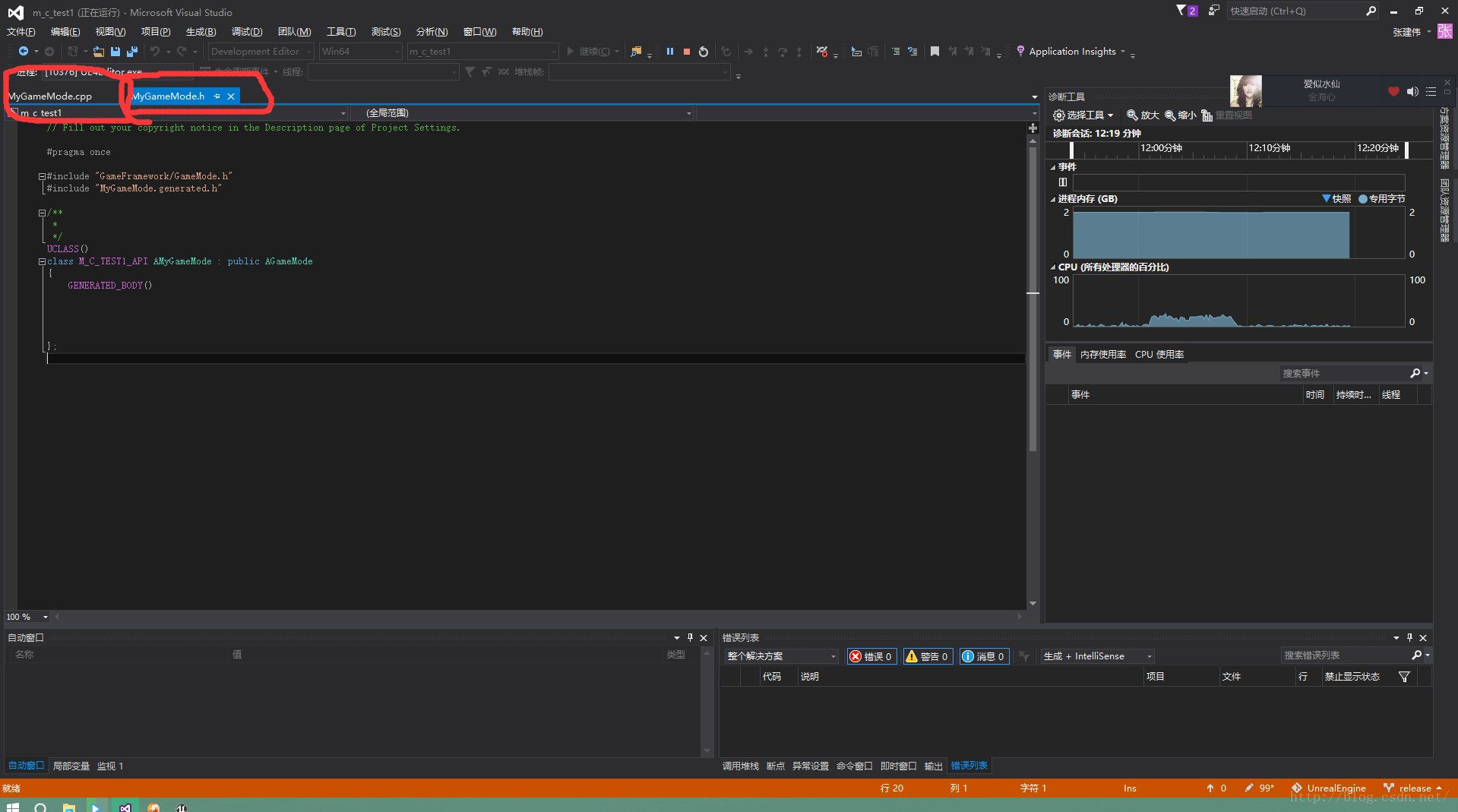Switch to the 内存使用率 tab
Viewport: 1458px width, 812px height.
[x=1103, y=355]
